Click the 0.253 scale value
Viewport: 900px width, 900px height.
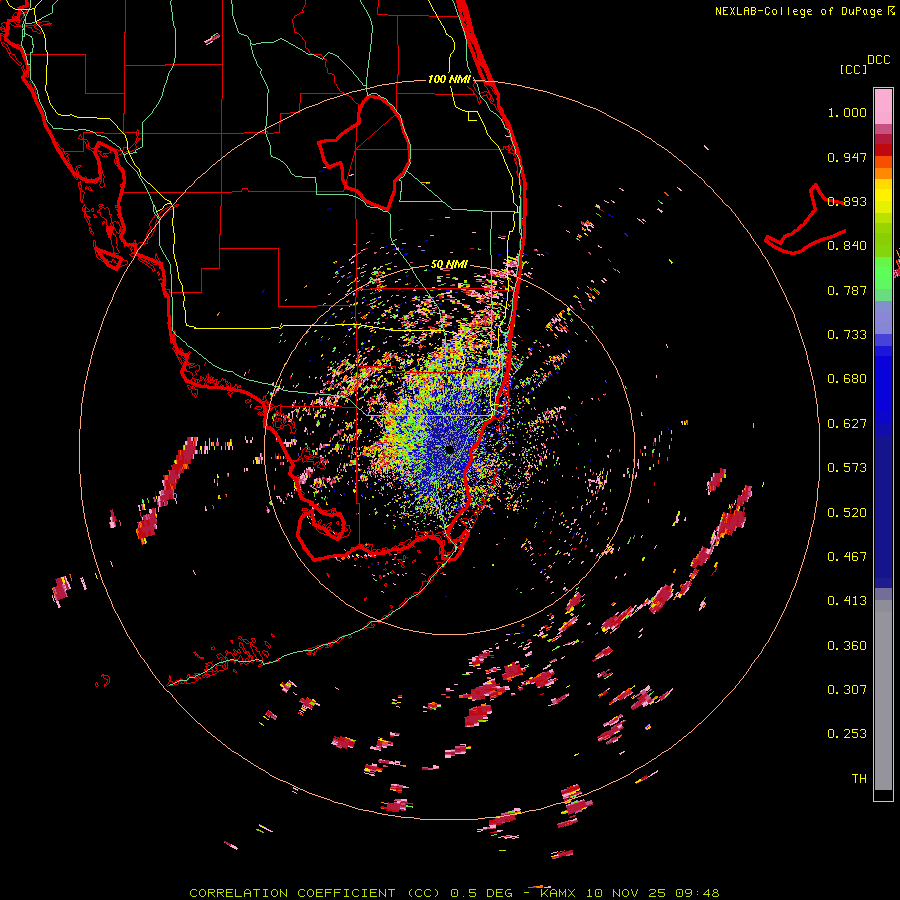(x=847, y=734)
